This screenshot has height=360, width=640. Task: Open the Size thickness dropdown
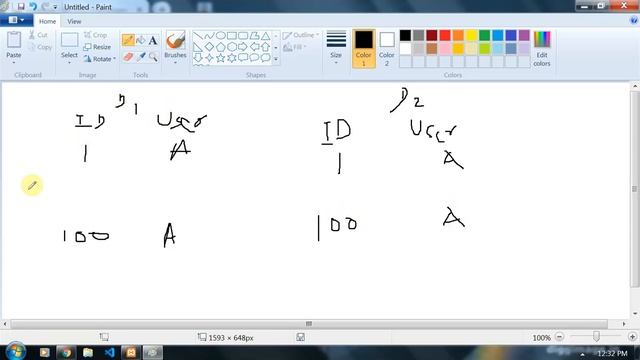pyautogui.click(x=336, y=48)
